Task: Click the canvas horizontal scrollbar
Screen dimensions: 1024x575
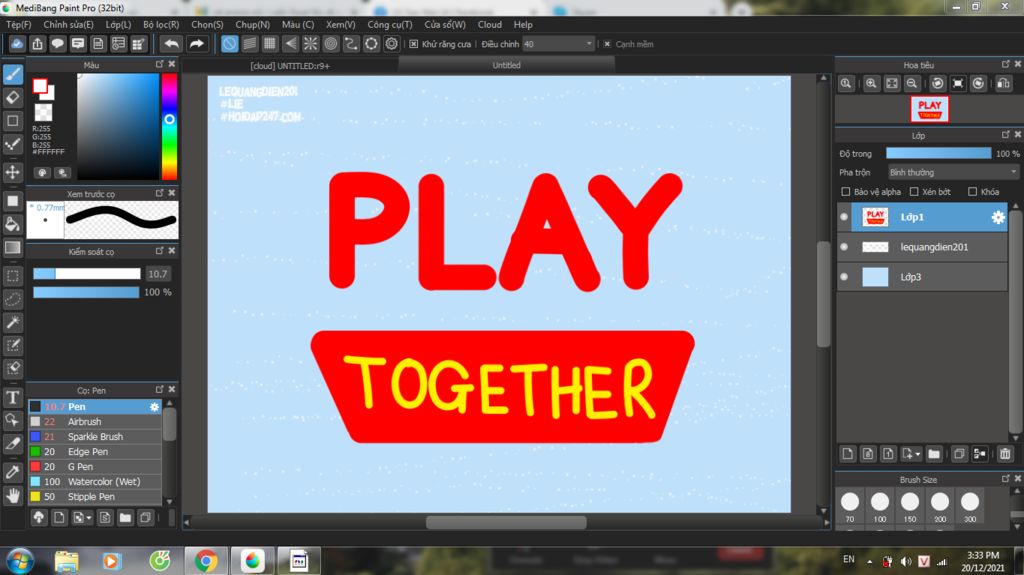Action: pyautogui.click(x=506, y=523)
